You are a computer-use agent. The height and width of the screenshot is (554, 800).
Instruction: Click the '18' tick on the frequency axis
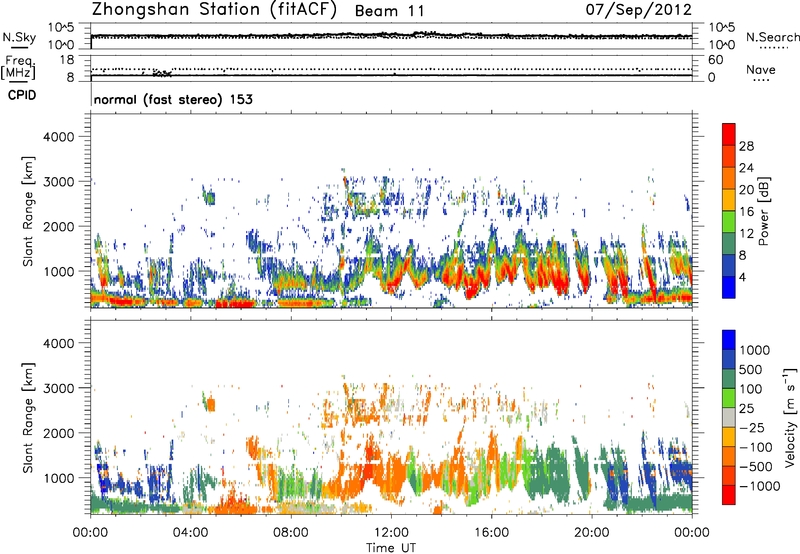point(67,60)
